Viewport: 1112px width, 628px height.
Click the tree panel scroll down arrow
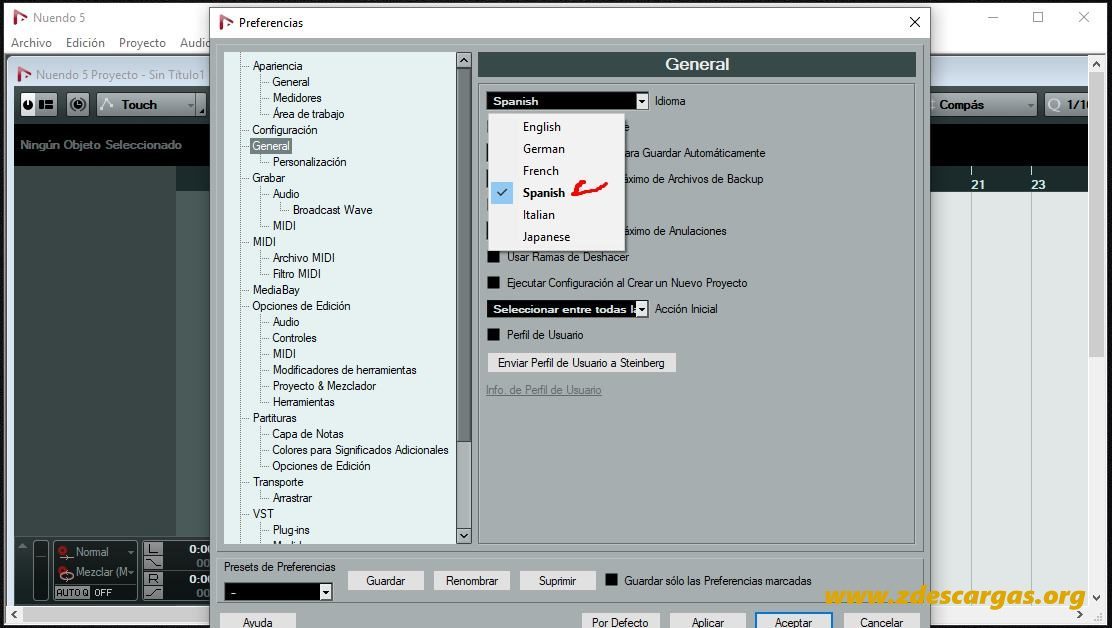pyautogui.click(x=464, y=536)
